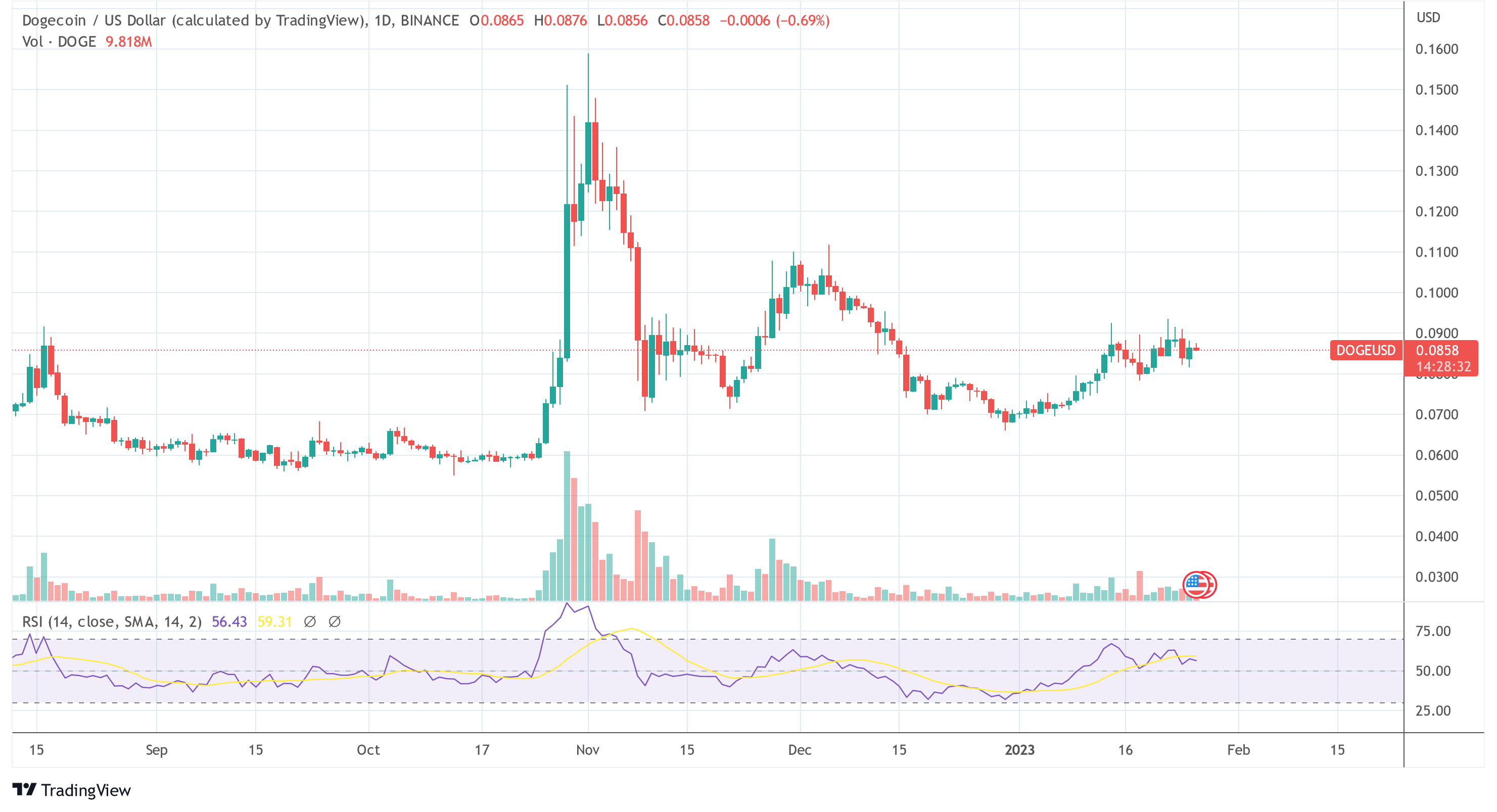Click the 0.1000 price axis label

1436,293
